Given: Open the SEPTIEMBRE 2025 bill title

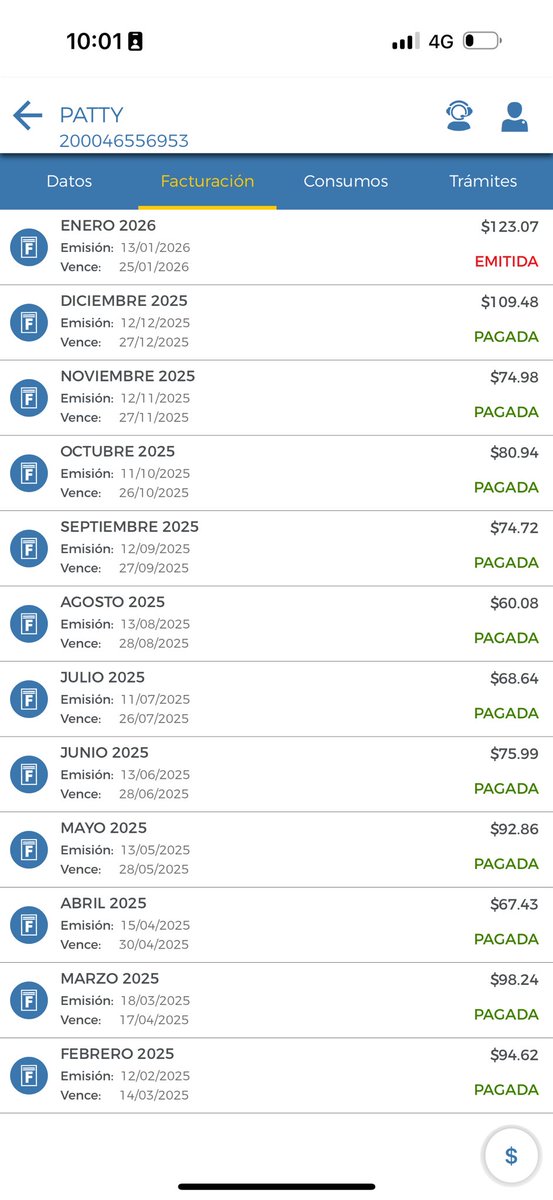Looking at the screenshot, I should (x=130, y=527).
